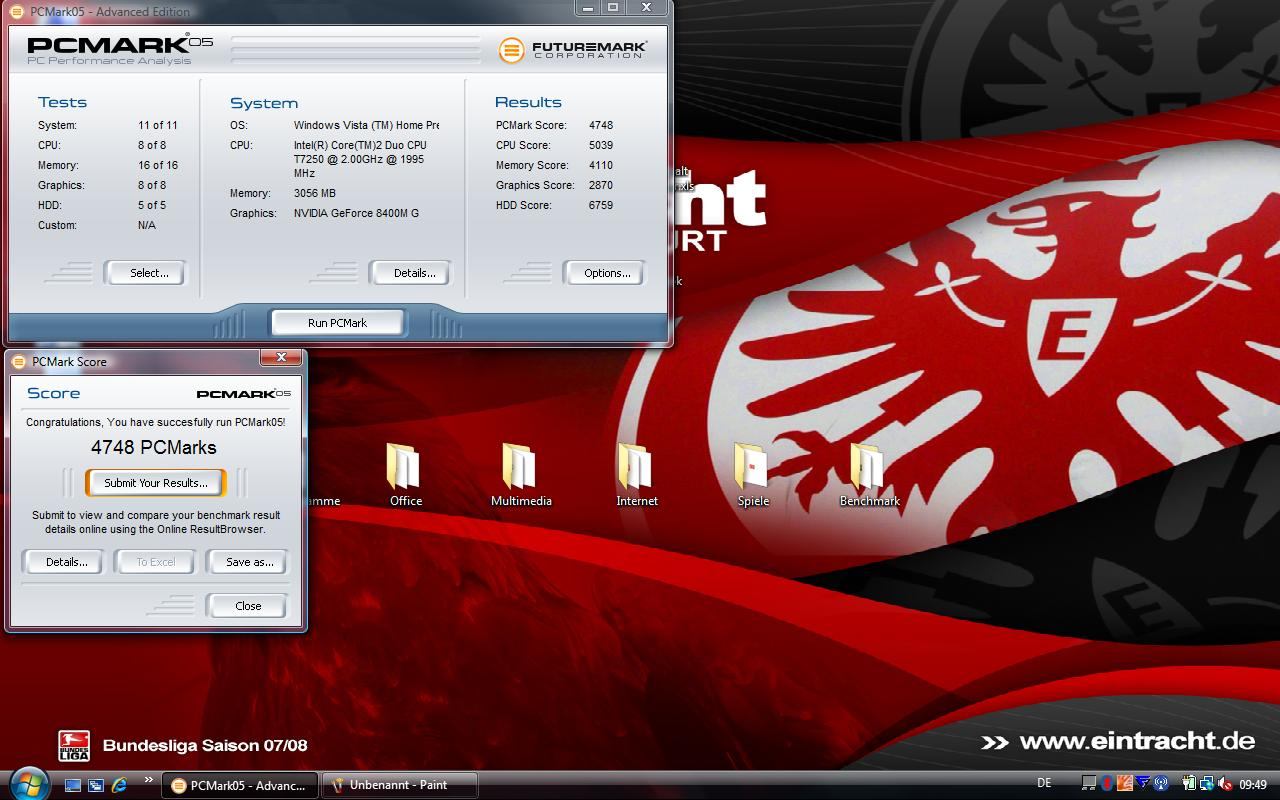
Task: Click Switch between windows quick launch icon
Action: (x=96, y=785)
